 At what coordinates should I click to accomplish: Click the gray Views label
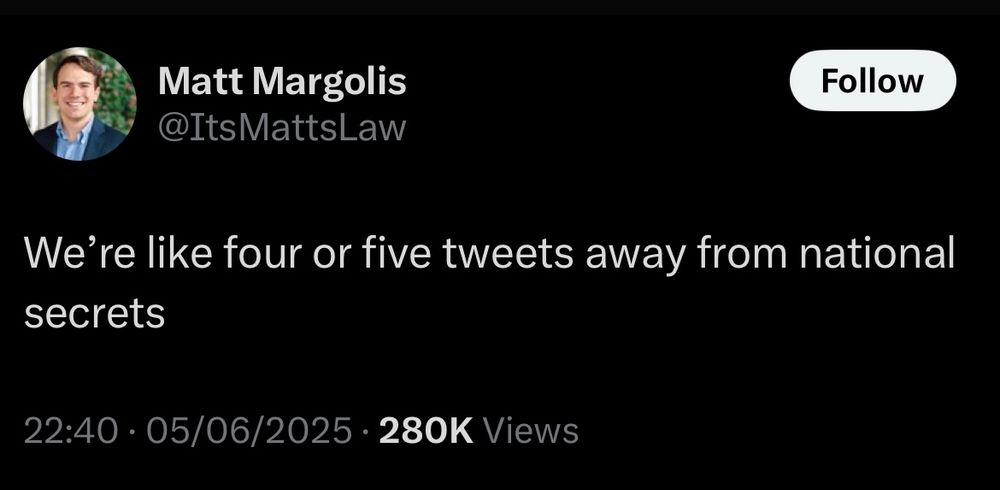pyautogui.click(x=531, y=431)
